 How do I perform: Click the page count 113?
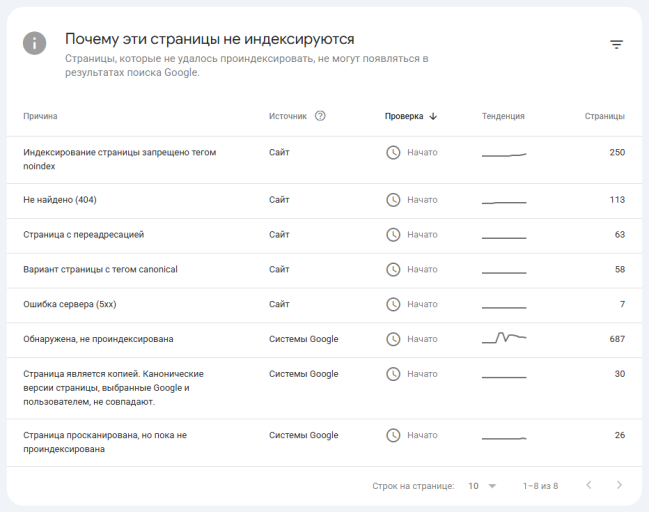617,200
